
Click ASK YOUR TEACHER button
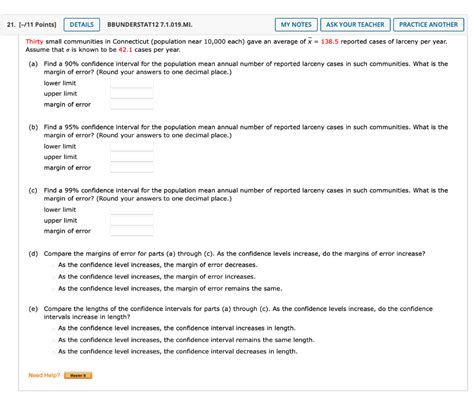coord(355,25)
